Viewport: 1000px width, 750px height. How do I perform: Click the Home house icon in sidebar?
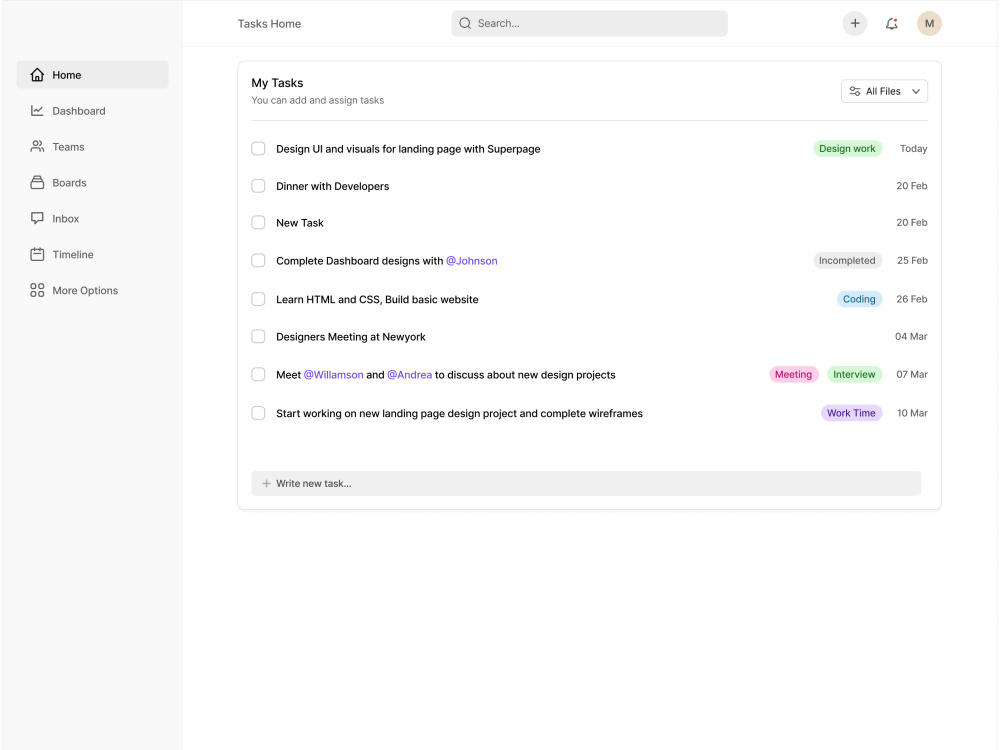(37, 75)
